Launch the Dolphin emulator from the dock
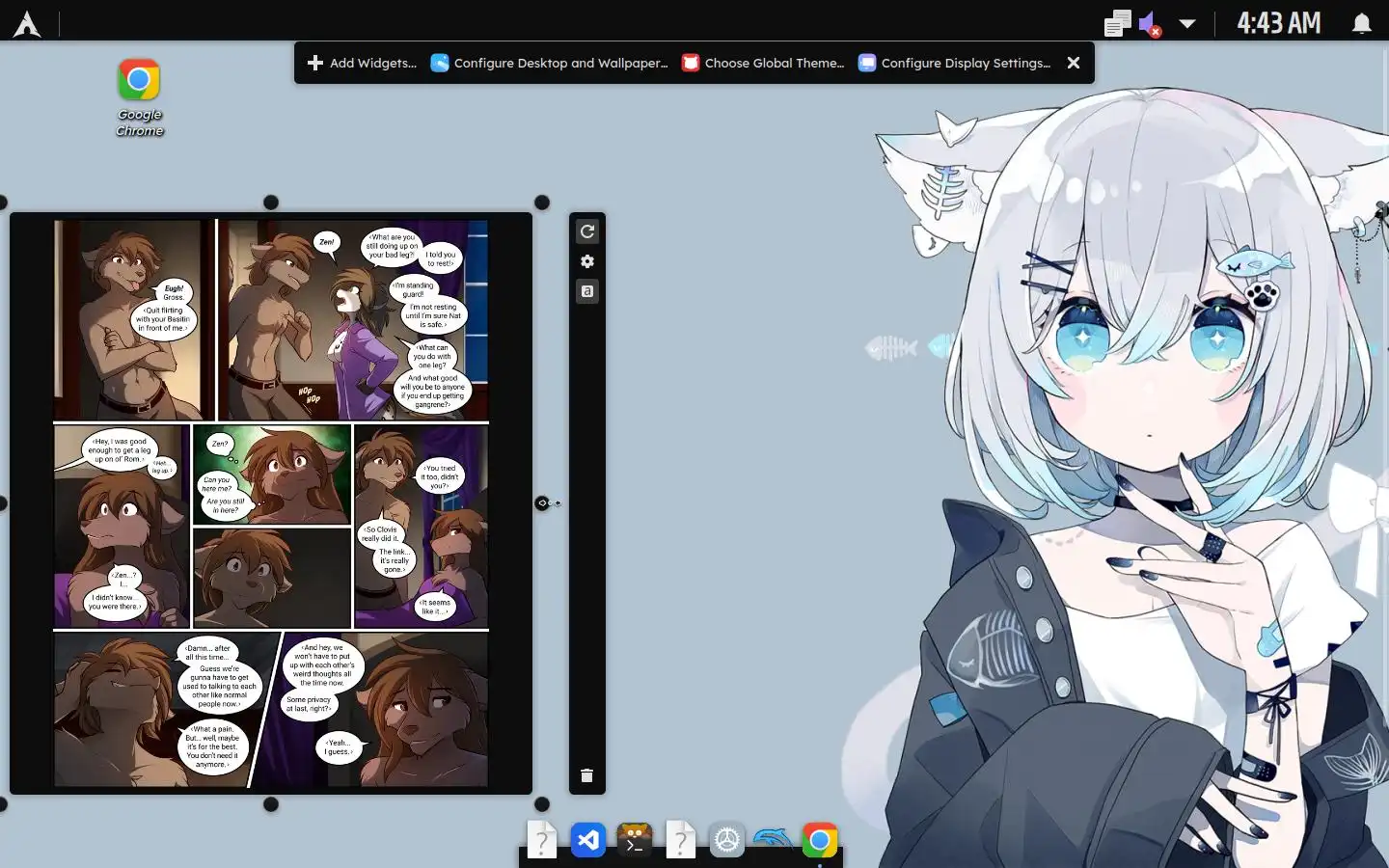 (773, 839)
